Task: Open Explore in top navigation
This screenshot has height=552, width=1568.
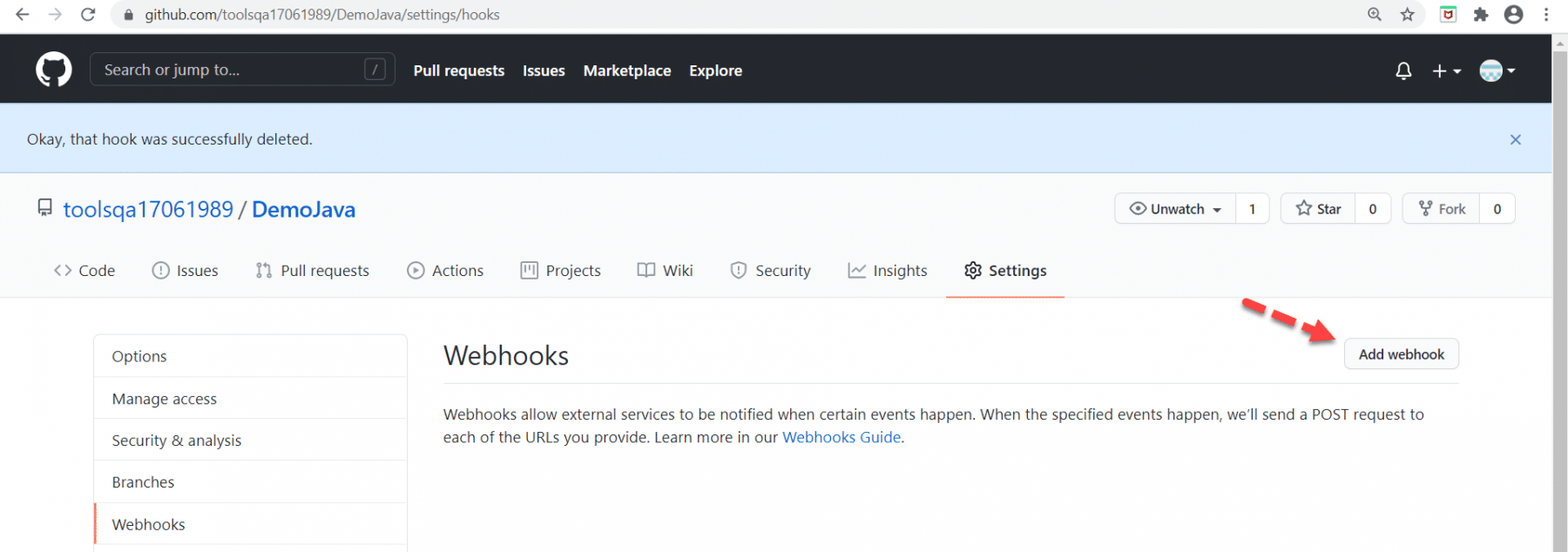Action: coord(715,71)
